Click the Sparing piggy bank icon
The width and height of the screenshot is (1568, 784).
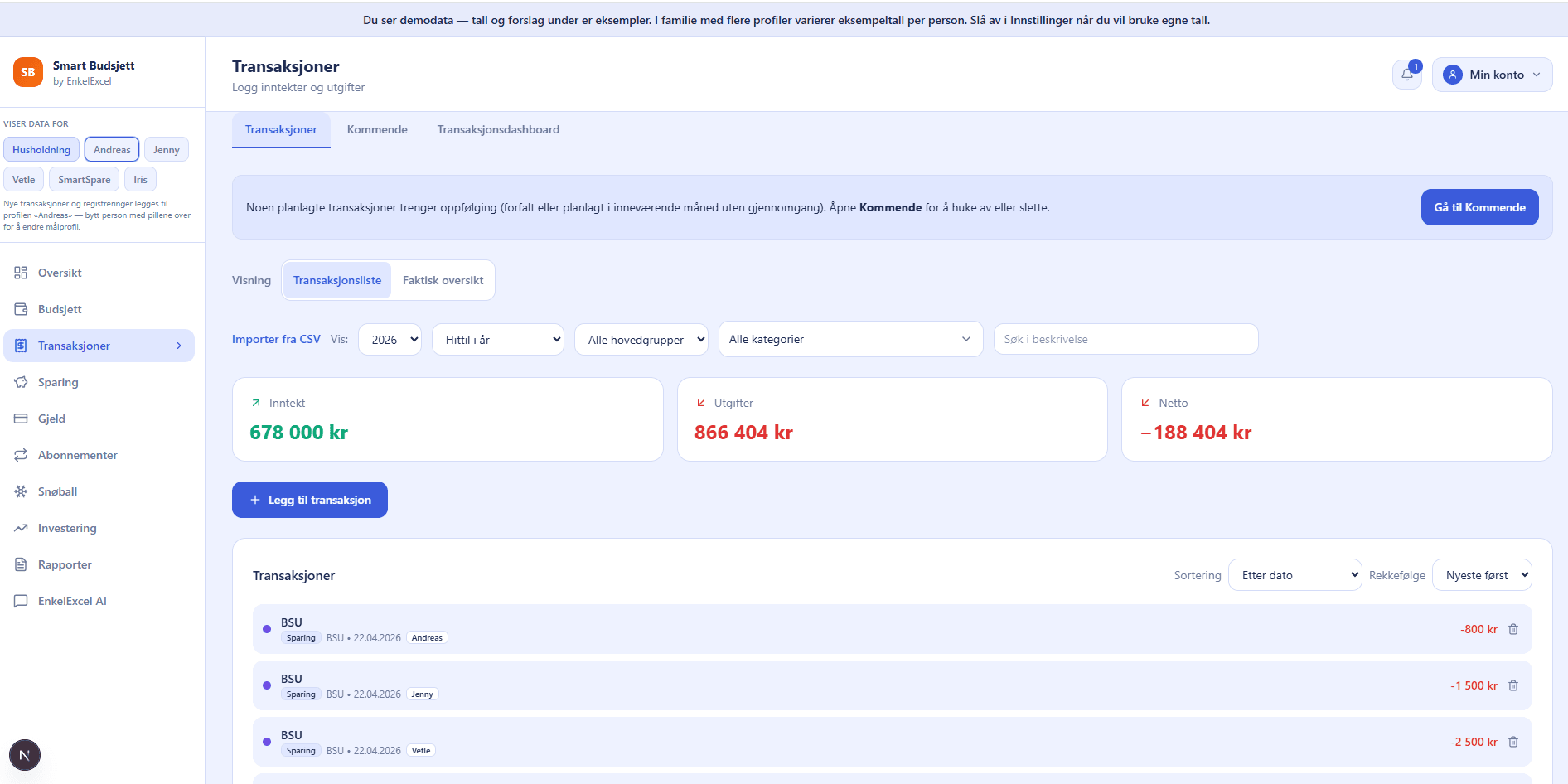point(21,382)
